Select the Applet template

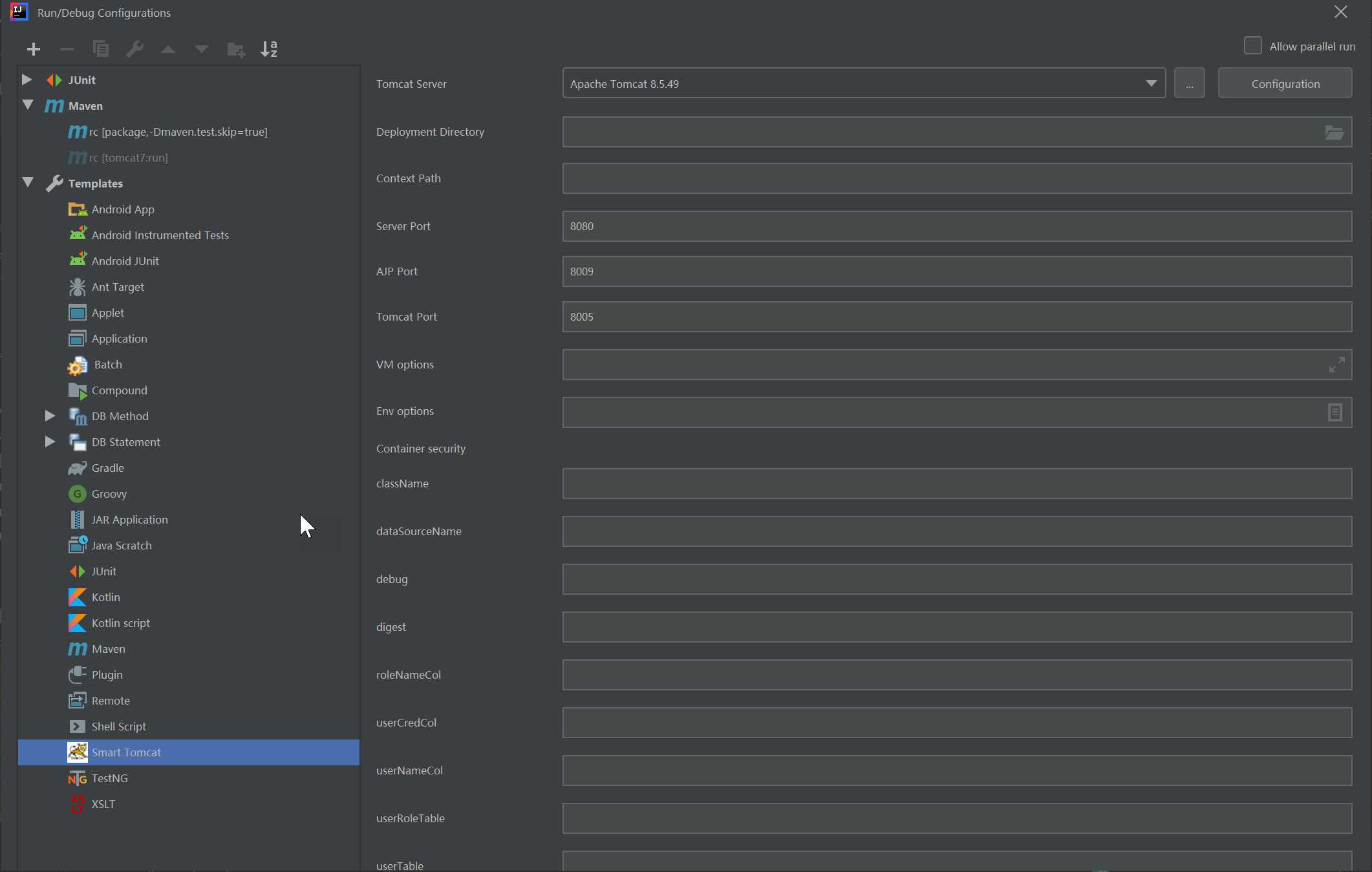tap(107, 313)
